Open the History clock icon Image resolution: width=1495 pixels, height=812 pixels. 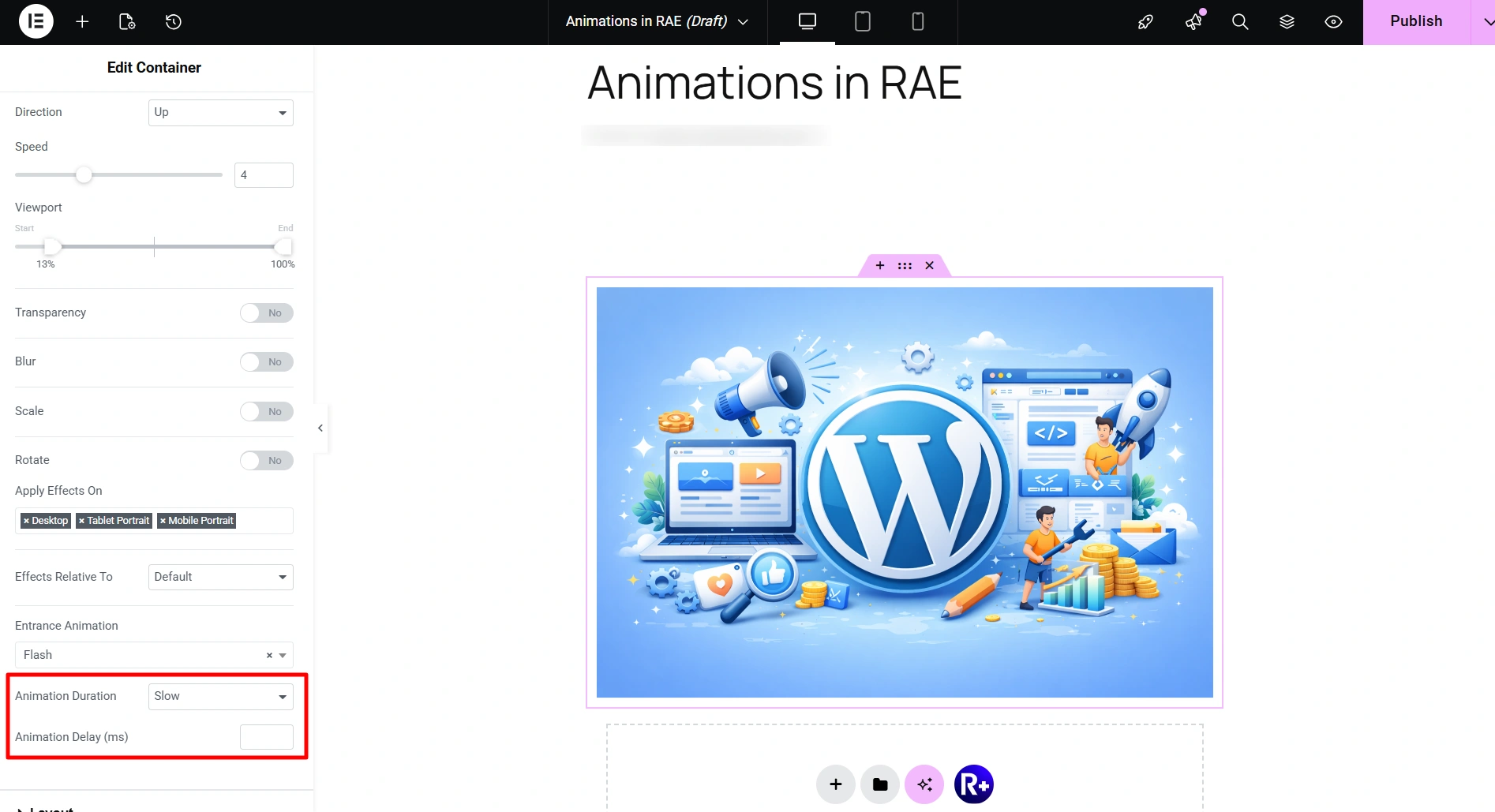(x=174, y=22)
